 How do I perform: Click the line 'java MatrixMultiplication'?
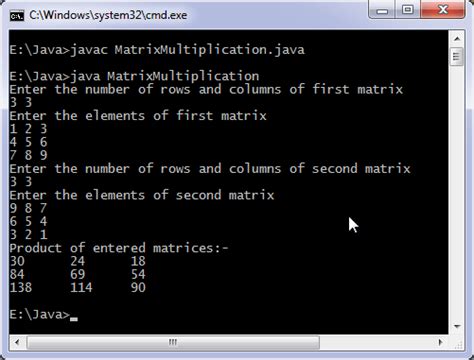pos(134,76)
